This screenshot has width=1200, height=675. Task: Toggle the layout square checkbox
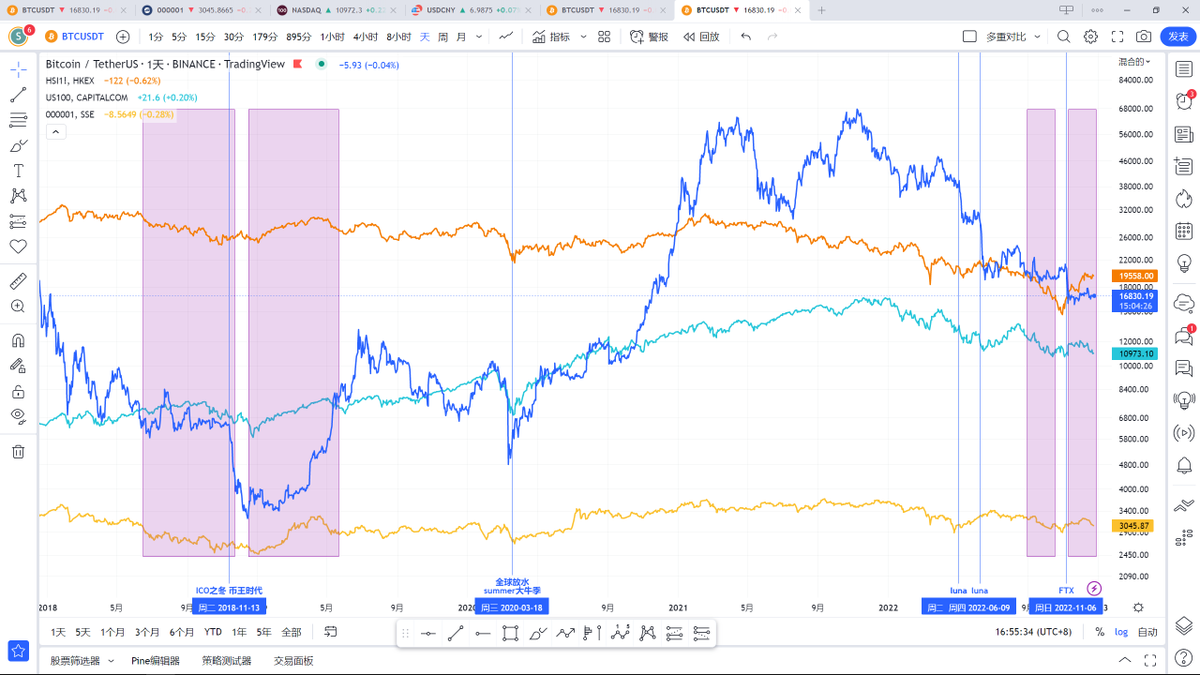coord(969,37)
